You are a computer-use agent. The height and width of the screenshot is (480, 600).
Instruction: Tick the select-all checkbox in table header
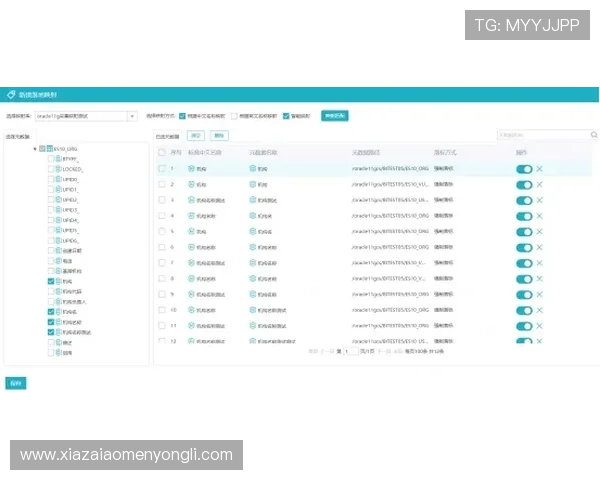161,153
